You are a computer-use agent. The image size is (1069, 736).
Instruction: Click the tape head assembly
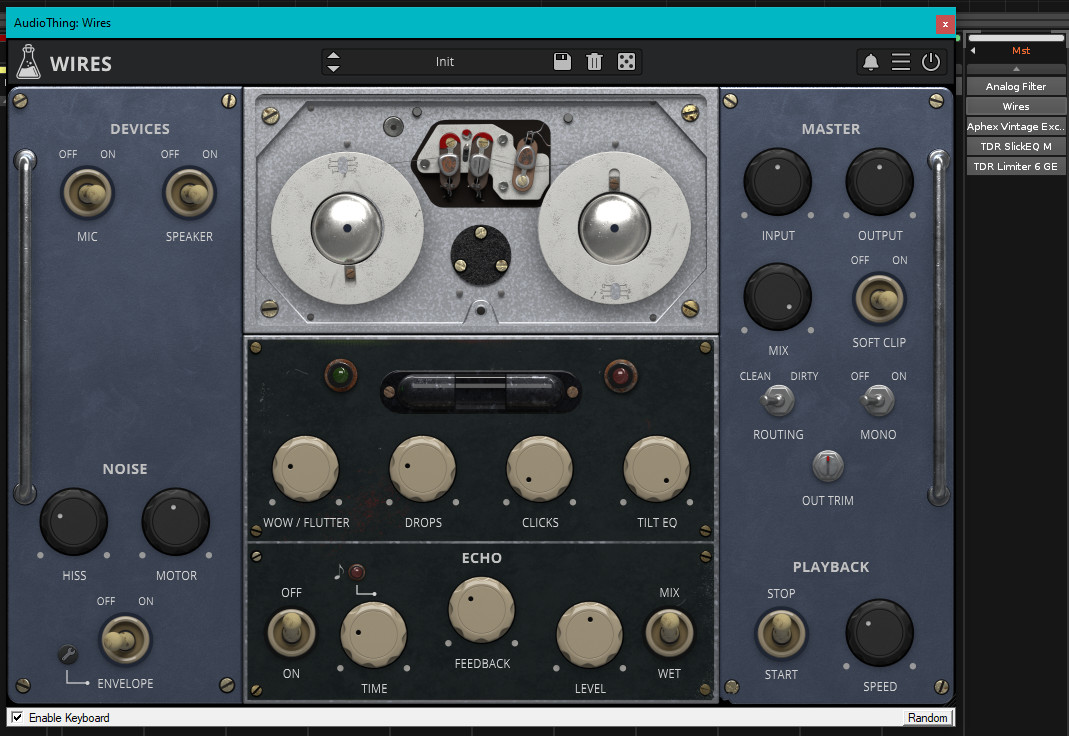pos(481,164)
